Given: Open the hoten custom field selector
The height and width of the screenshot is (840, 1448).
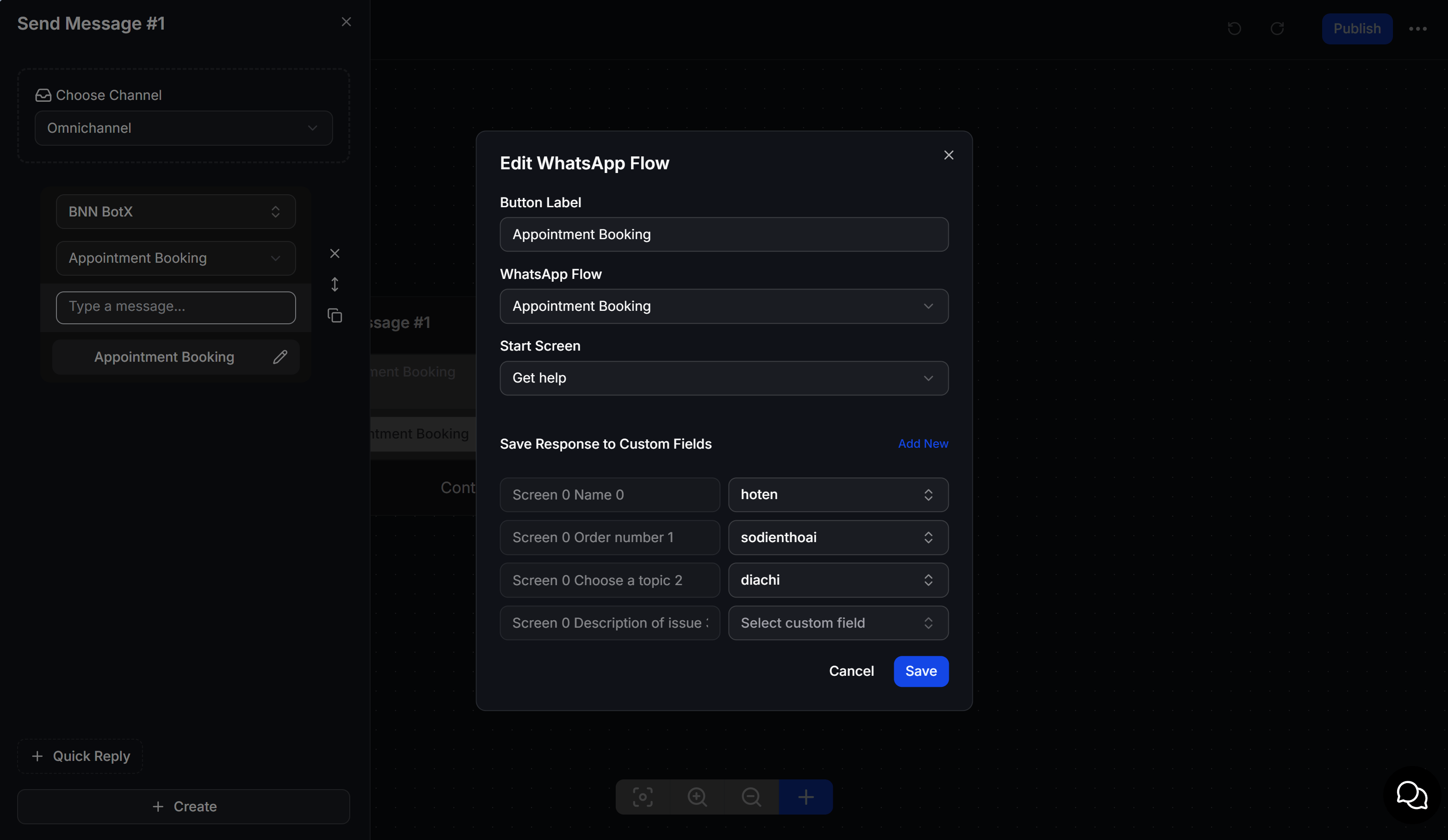Looking at the screenshot, I should (x=838, y=494).
